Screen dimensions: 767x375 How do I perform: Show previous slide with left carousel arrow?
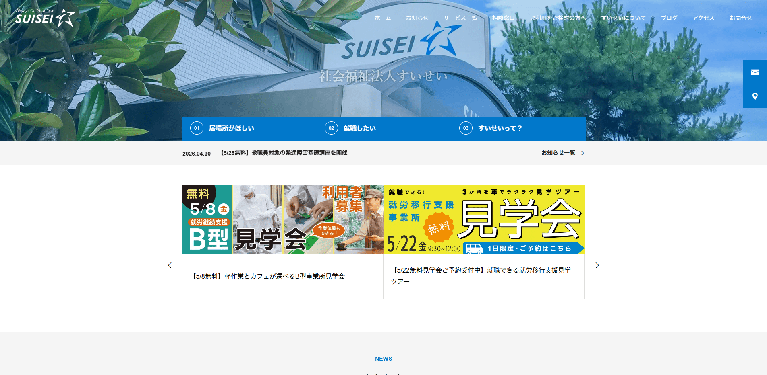click(x=170, y=265)
